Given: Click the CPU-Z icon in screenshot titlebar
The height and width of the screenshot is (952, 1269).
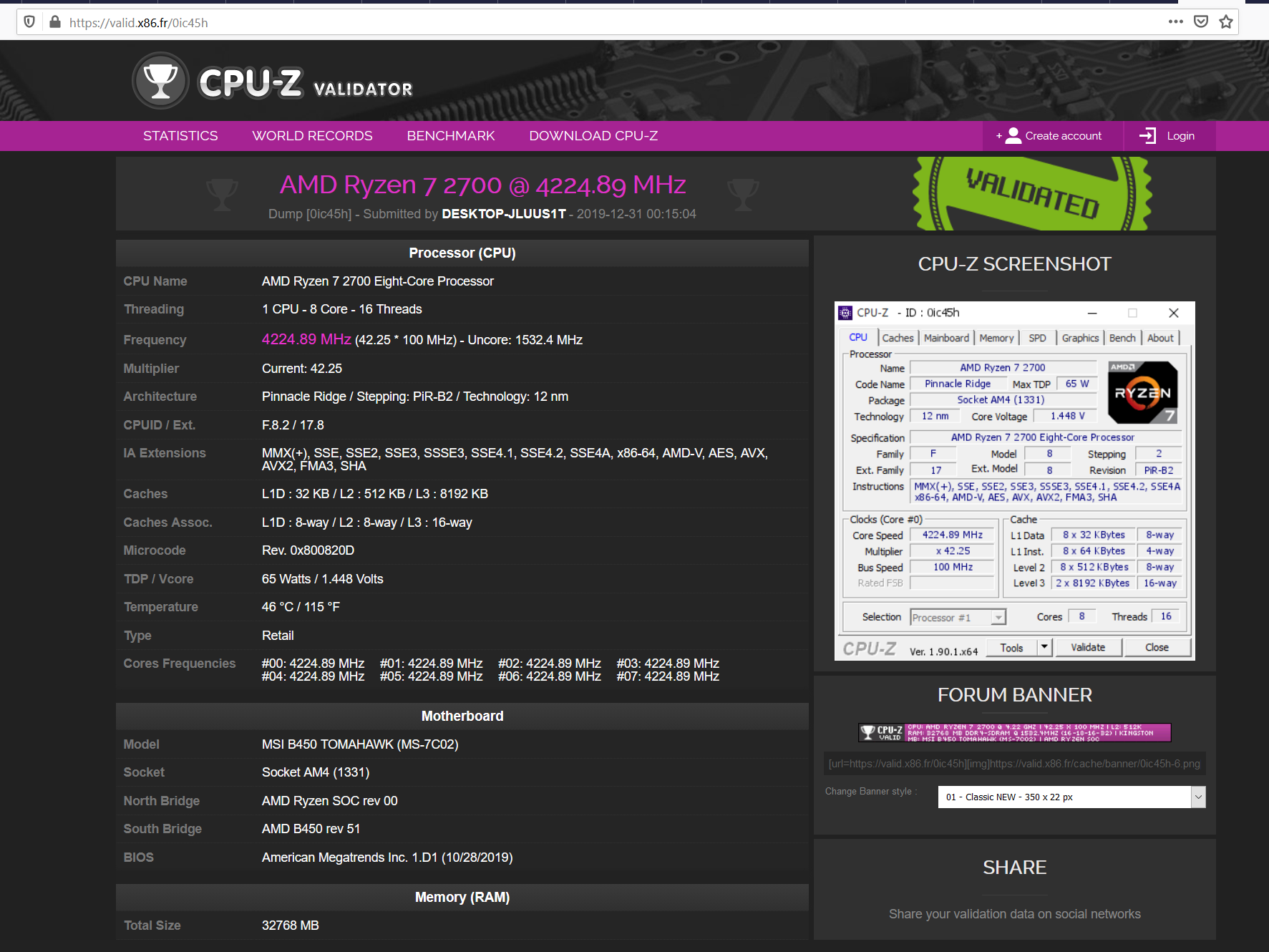Looking at the screenshot, I should click(x=847, y=313).
